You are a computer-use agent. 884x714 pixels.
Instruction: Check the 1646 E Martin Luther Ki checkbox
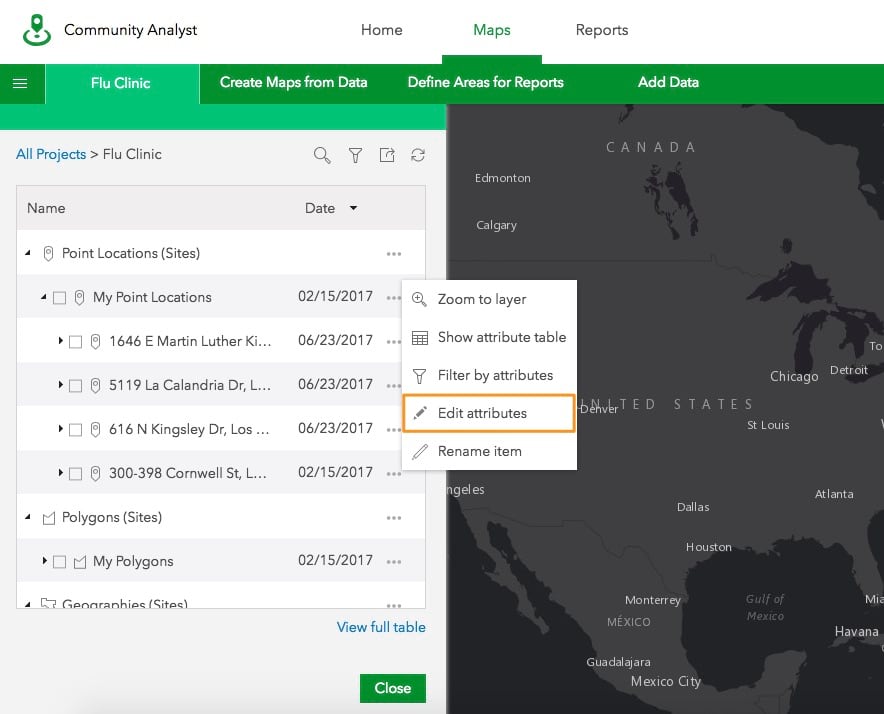[x=75, y=342]
